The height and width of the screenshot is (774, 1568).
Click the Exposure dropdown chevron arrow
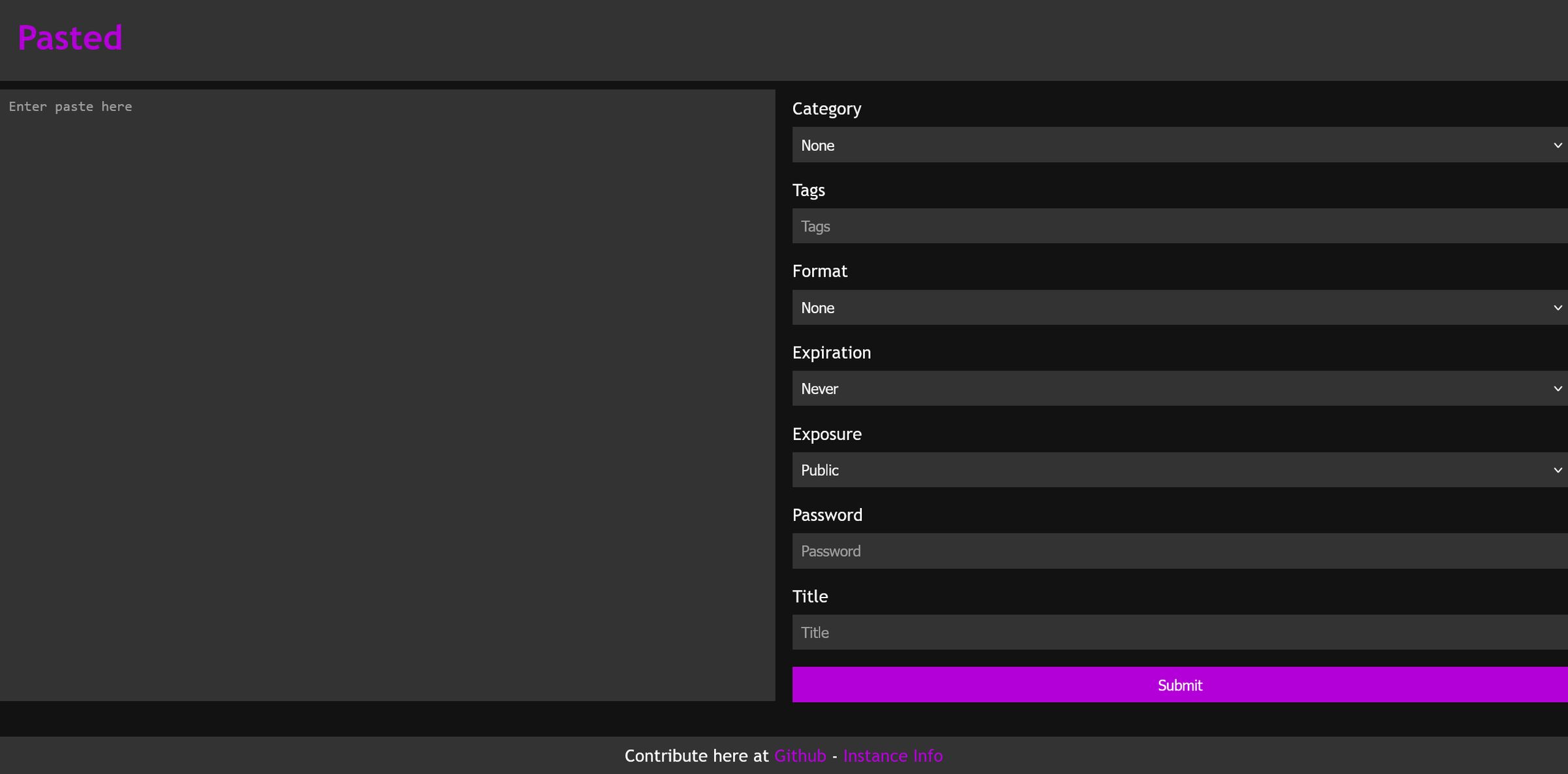(x=1558, y=470)
